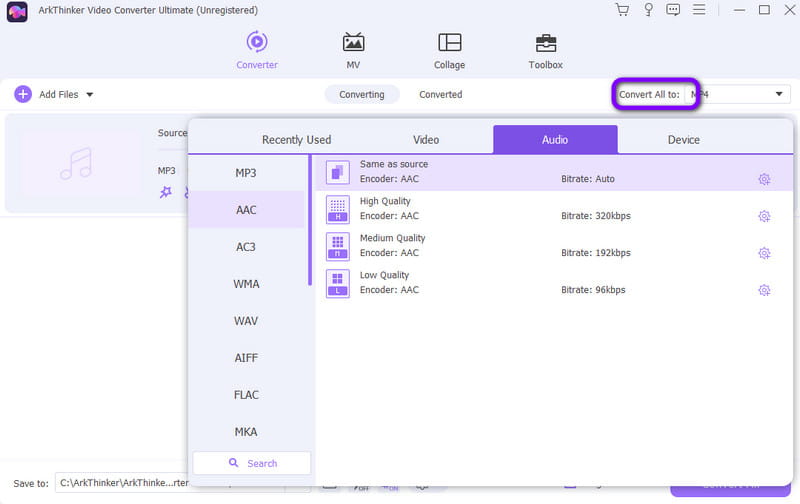Show the Converting list
This screenshot has width=800, height=504.
(x=362, y=94)
